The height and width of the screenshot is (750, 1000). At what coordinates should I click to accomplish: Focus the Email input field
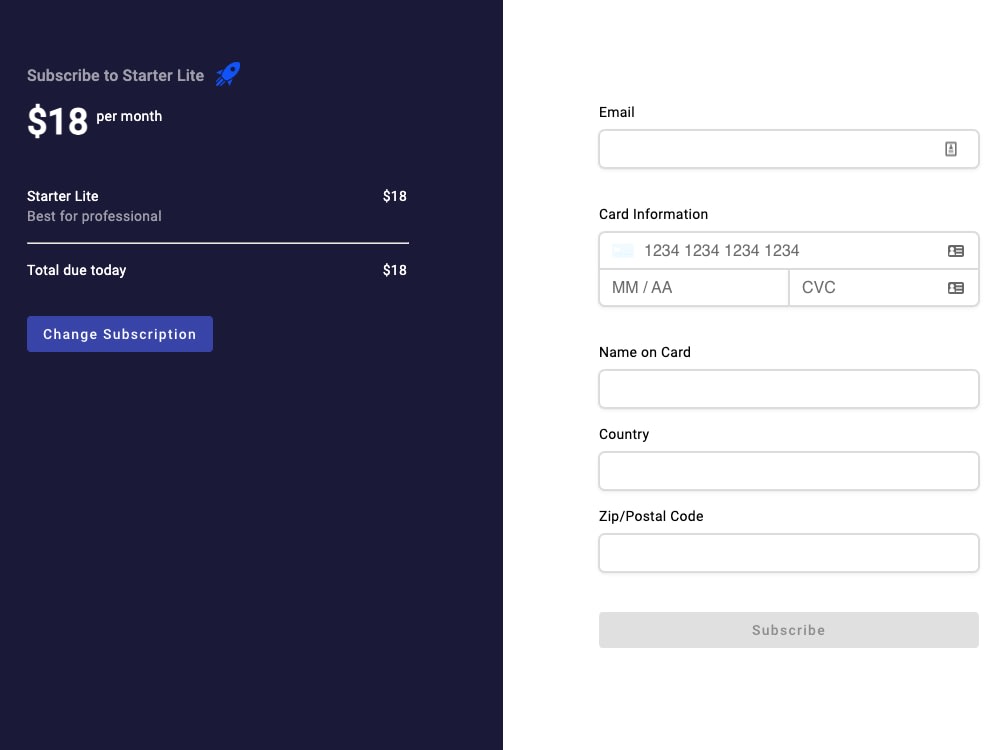click(x=788, y=149)
